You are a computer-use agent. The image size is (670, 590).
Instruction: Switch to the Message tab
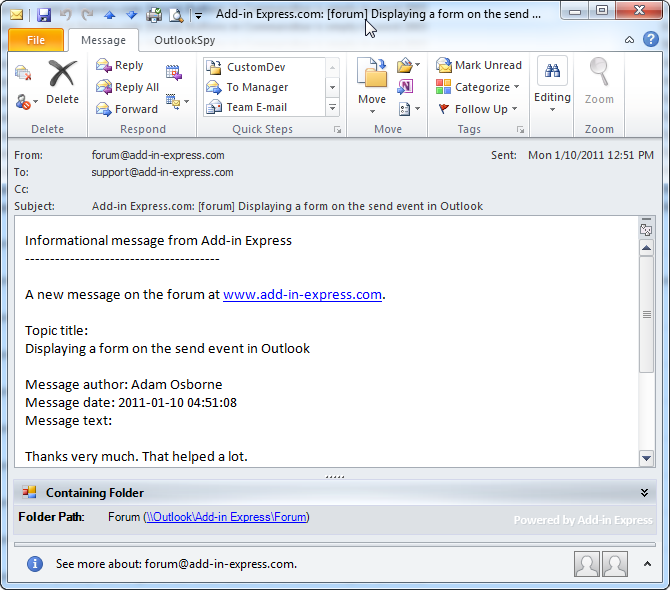tap(103, 40)
